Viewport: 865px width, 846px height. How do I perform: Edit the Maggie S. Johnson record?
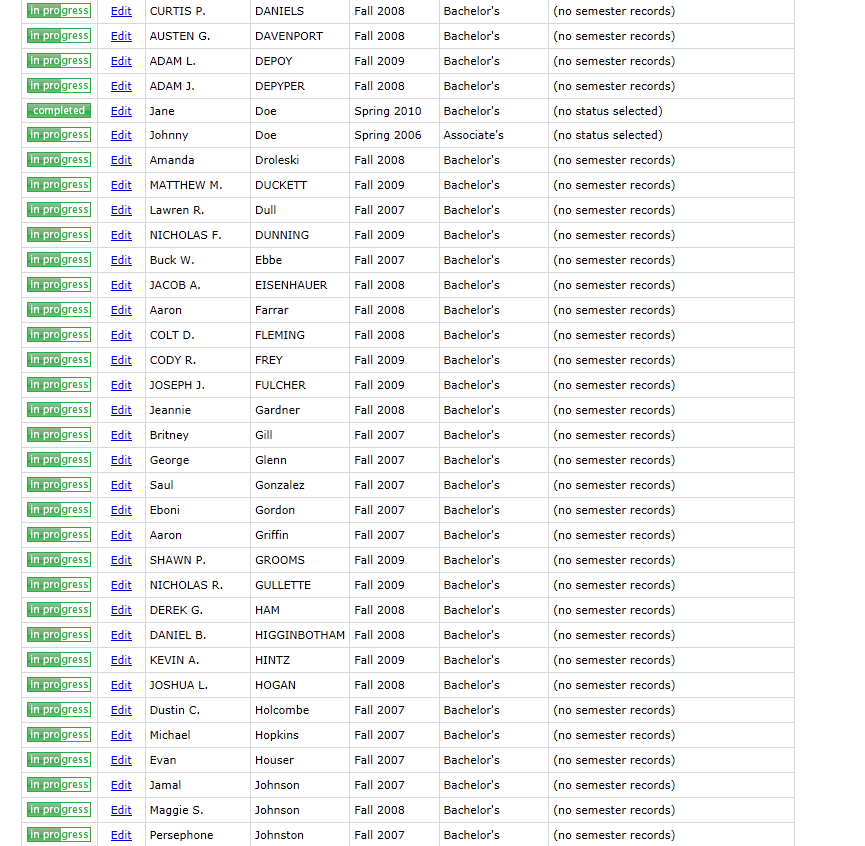tap(121, 810)
